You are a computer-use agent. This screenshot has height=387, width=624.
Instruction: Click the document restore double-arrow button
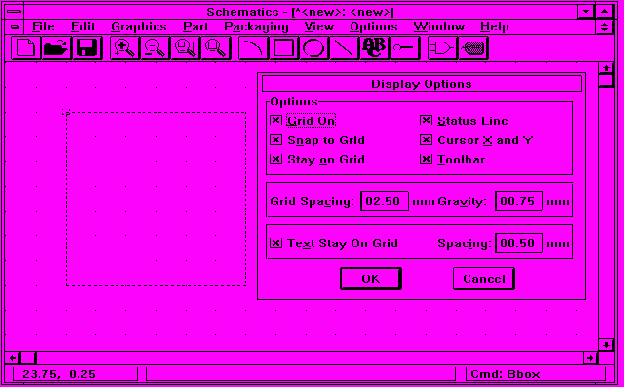point(604,27)
